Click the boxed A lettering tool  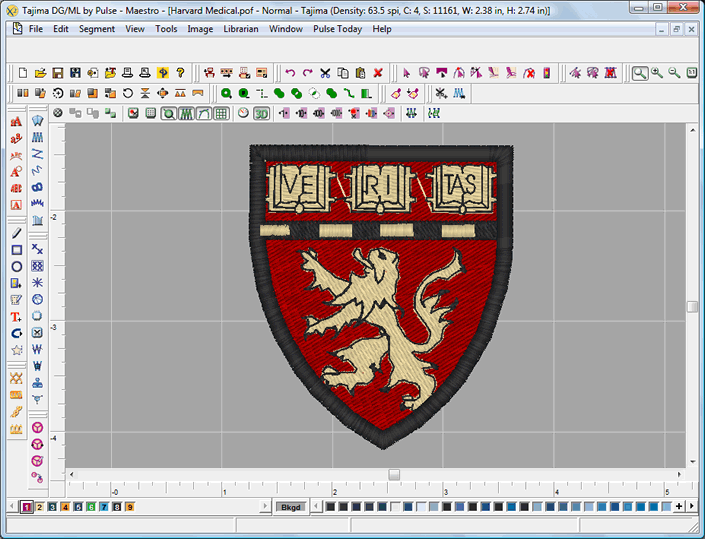coord(16,205)
